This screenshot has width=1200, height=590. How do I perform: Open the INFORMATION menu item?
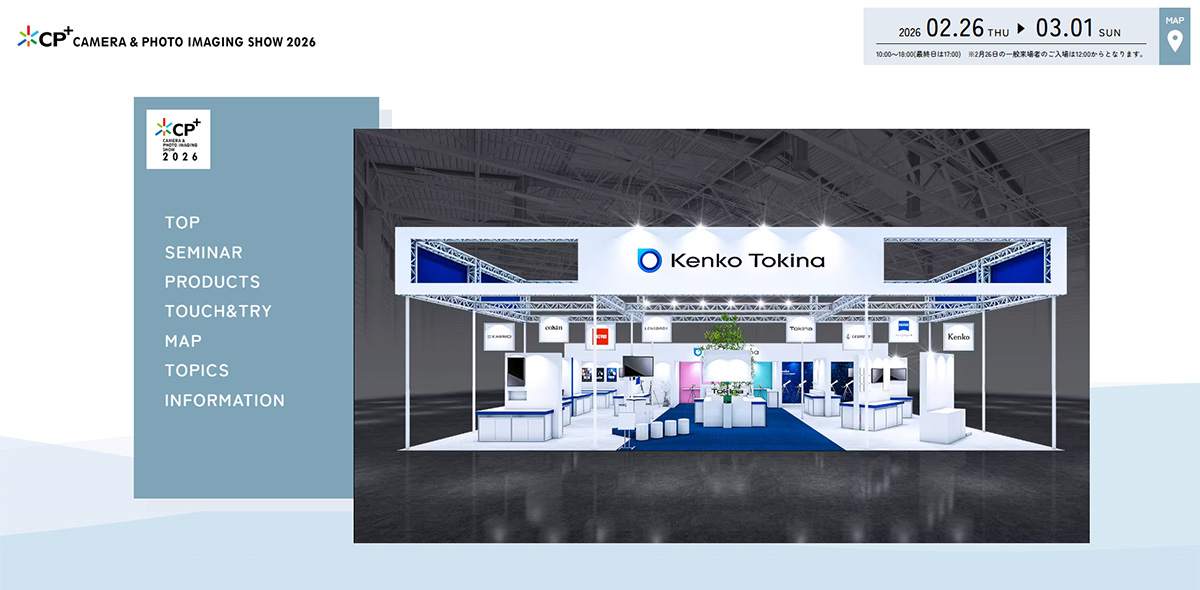(225, 400)
